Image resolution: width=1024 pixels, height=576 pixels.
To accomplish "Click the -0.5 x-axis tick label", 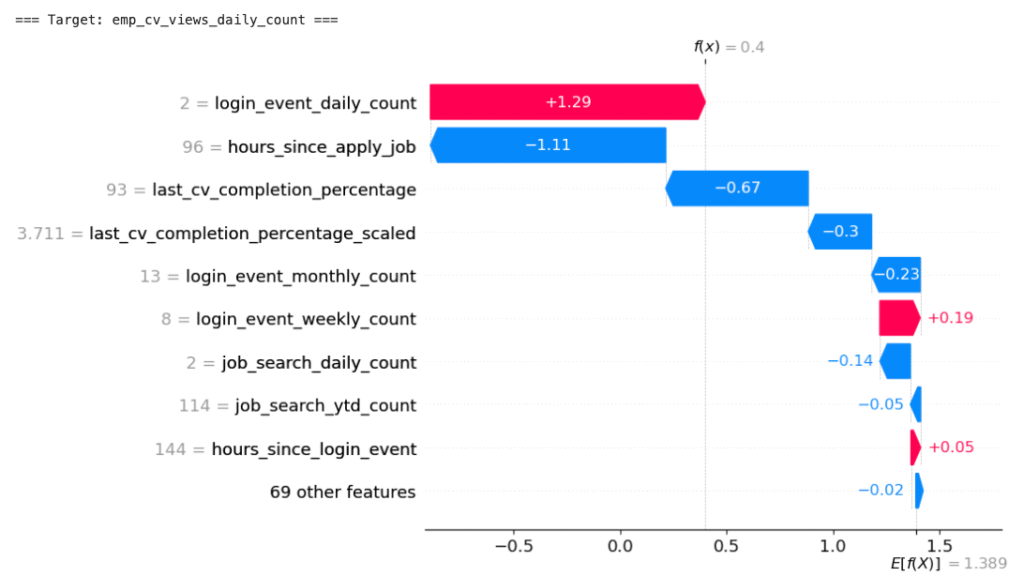I will [513, 546].
